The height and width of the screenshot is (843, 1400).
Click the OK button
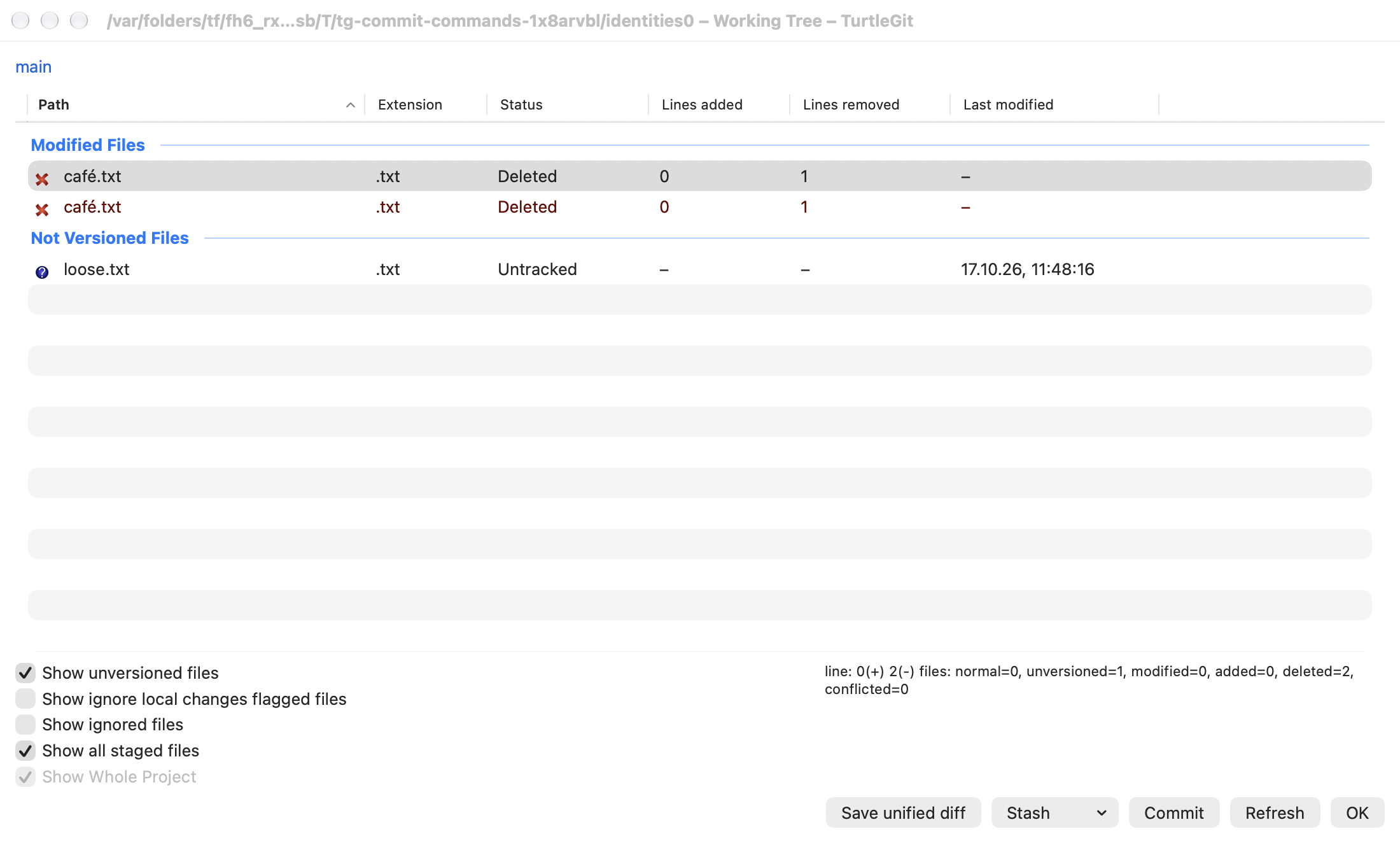click(1357, 812)
